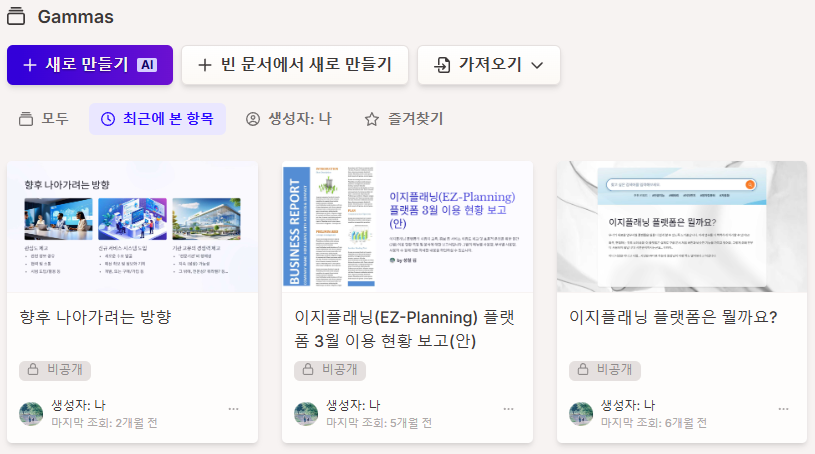Viewport: 815px width, 454px height.
Task: Open the EZ-Planning business report thumbnail
Action: point(407,227)
